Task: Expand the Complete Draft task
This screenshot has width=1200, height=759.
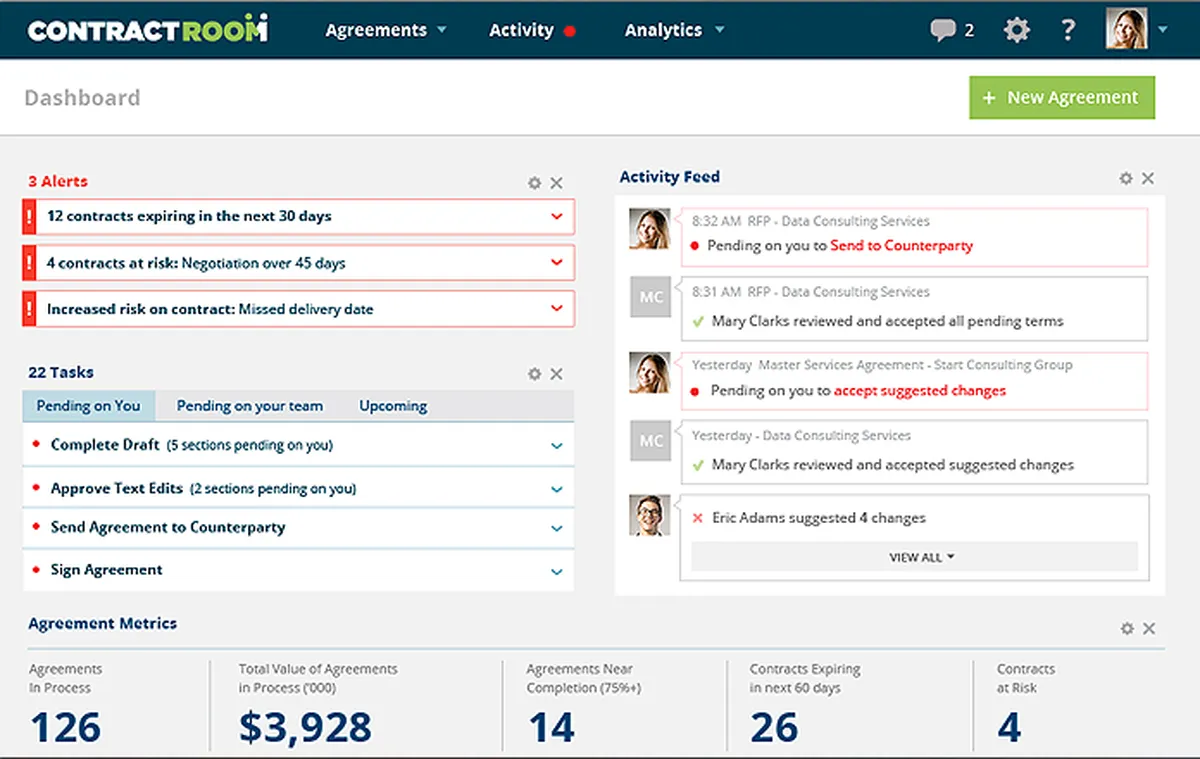Action: [x=557, y=446]
